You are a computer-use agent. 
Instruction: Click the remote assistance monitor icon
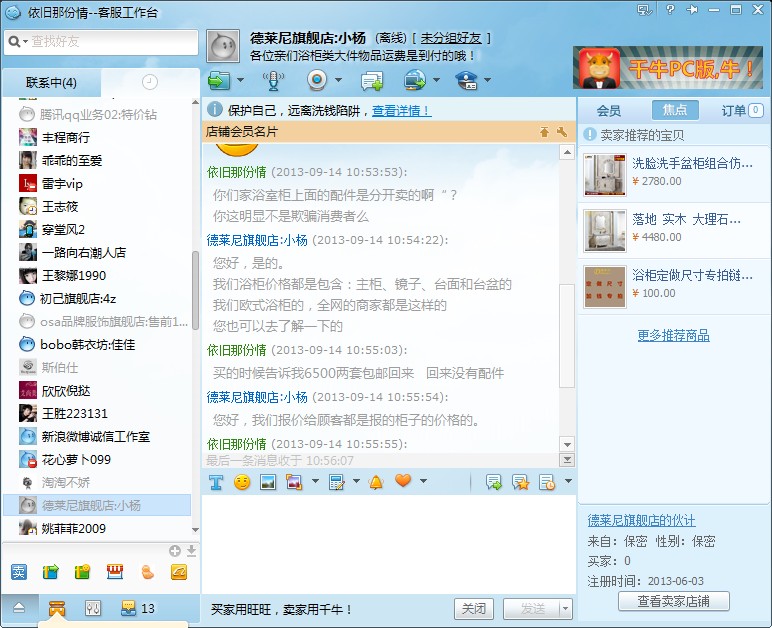(x=415, y=80)
